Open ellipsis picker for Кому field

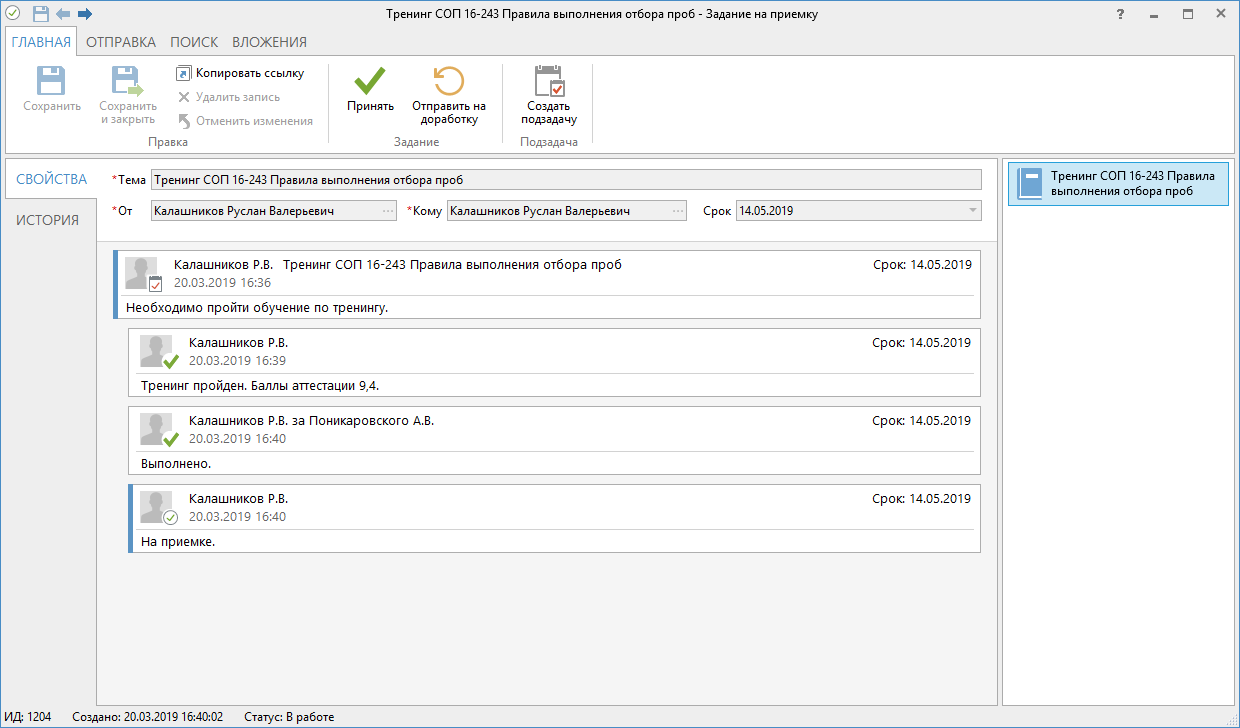[679, 211]
